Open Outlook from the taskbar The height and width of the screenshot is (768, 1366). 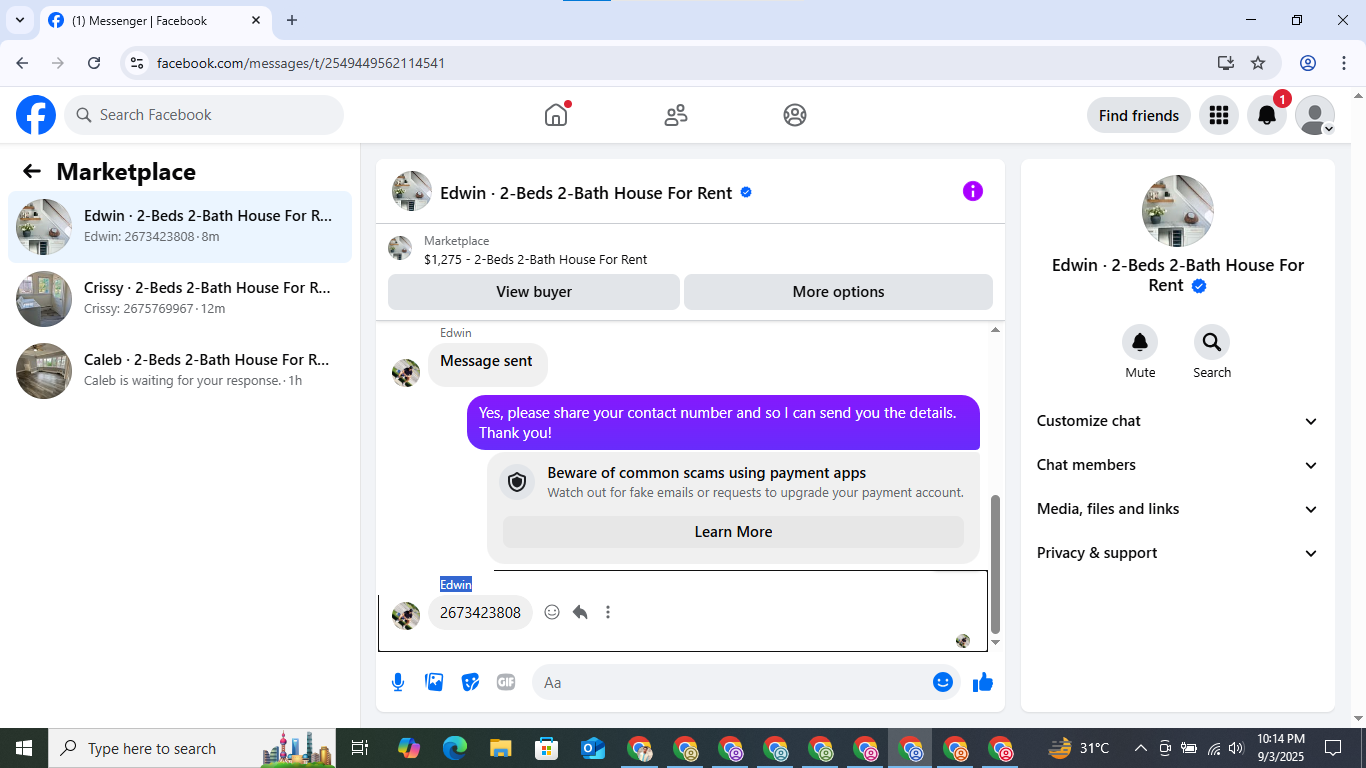click(x=593, y=748)
